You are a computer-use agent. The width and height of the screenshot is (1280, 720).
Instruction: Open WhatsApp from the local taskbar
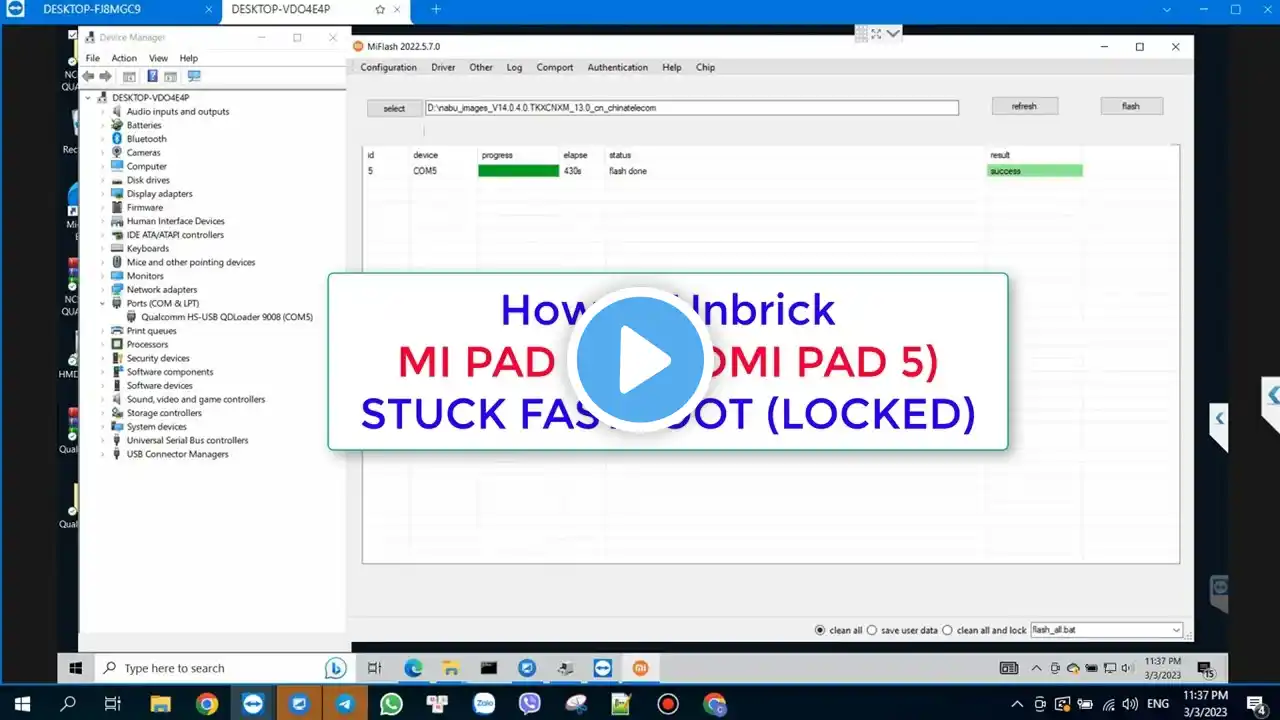tap(391, 704)
